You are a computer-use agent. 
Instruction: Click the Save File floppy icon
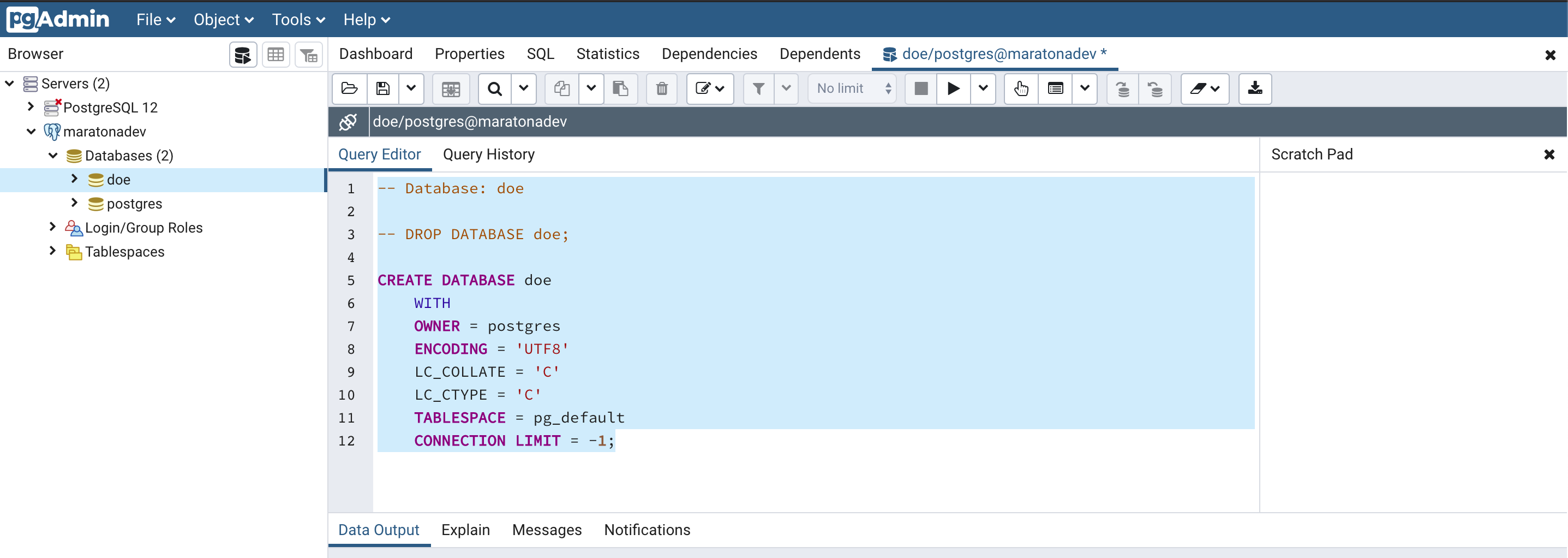(383, 89)
